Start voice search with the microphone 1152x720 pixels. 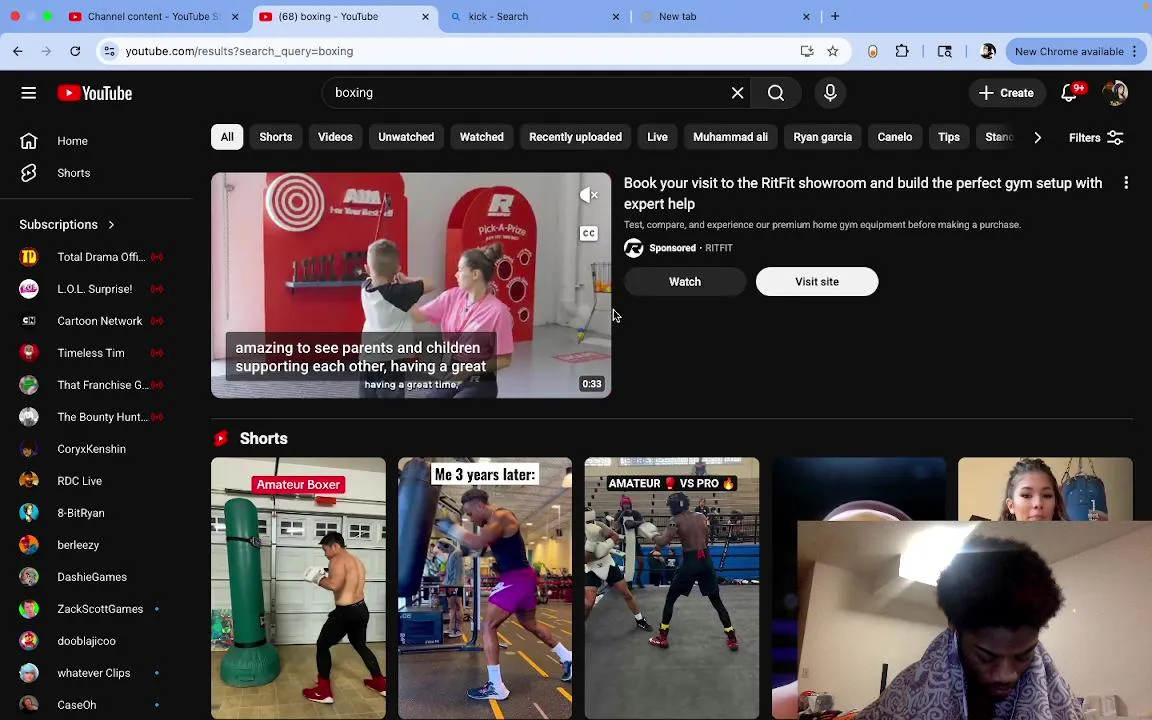click(x=830, y=93)
